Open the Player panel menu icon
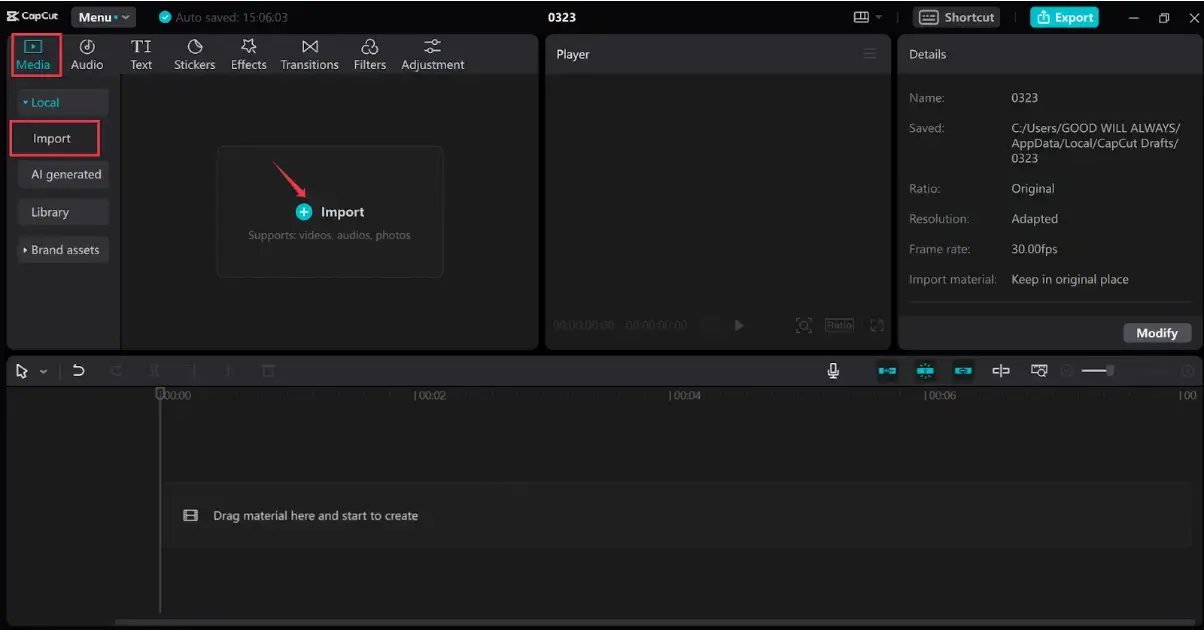Image resolution: width=1204 pixels, height=630 pixels. 870,54
